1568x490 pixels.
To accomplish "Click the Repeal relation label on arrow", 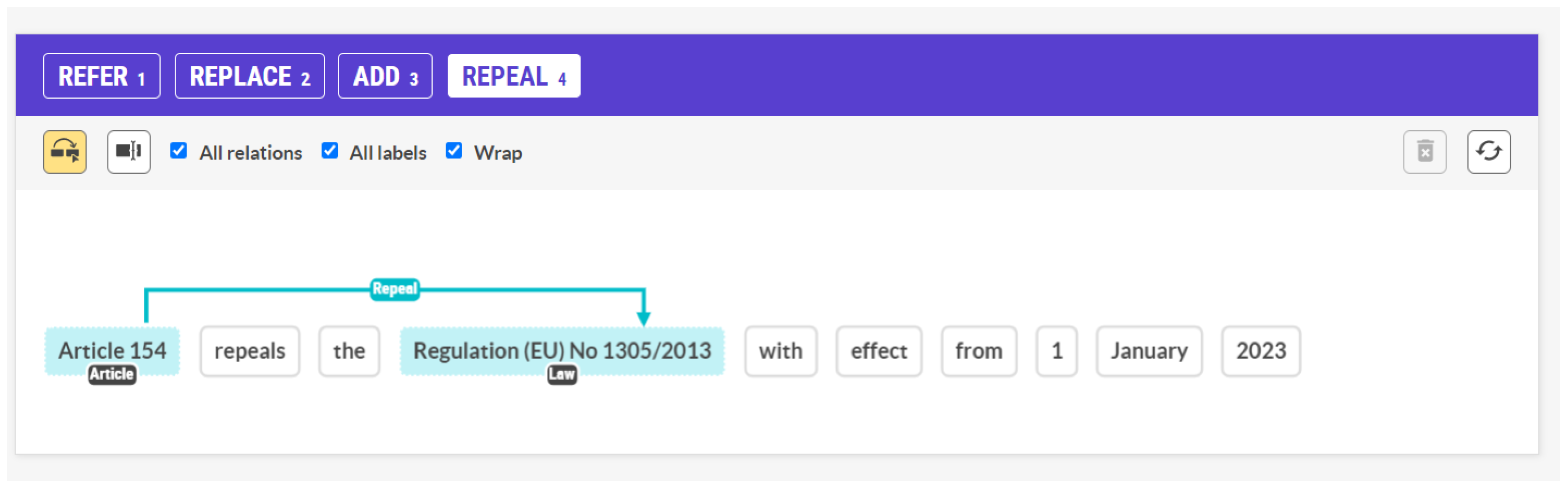I will pyautogui.click(x=394, y=289).
